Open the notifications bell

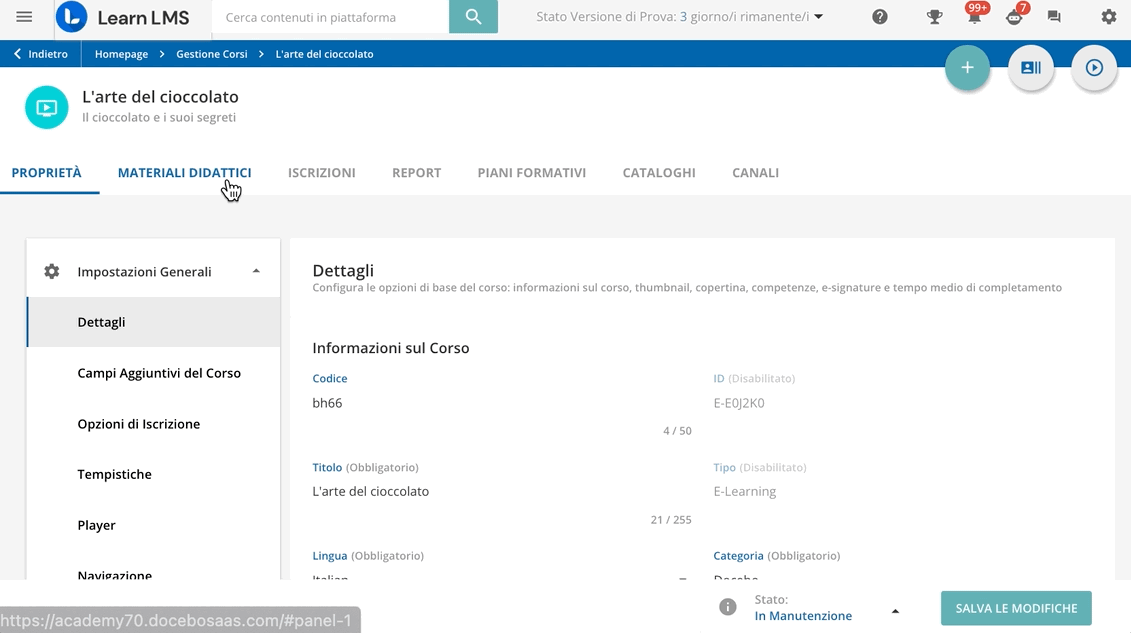pos(974,18)
